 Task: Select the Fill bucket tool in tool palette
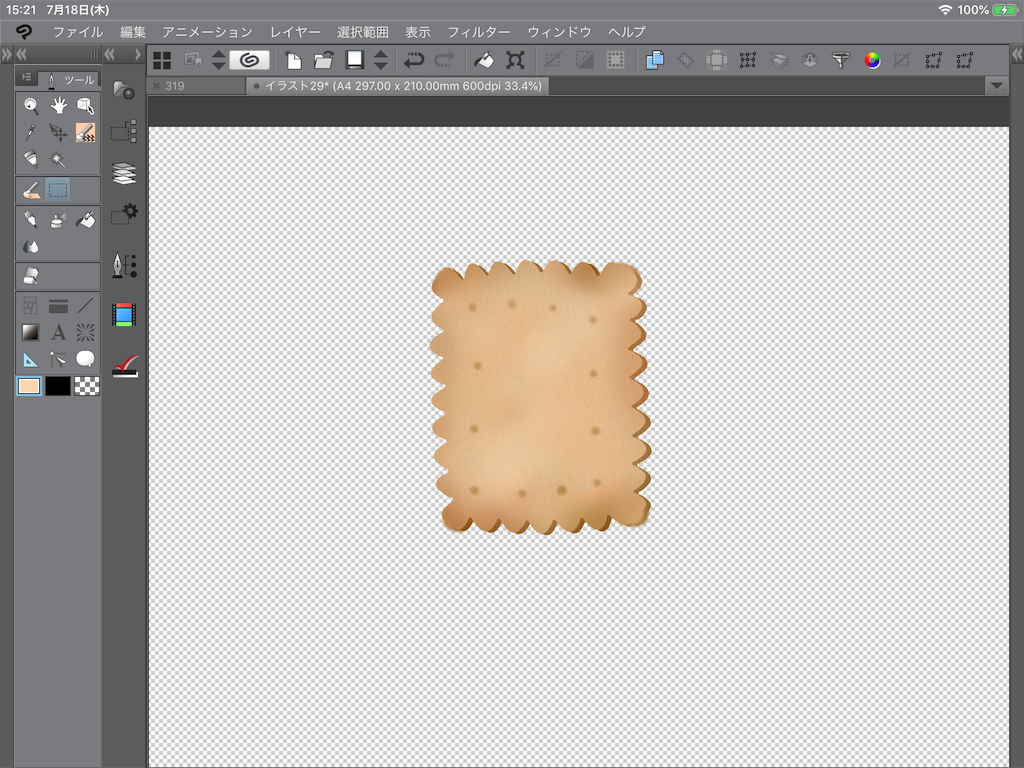click(86, 219)
